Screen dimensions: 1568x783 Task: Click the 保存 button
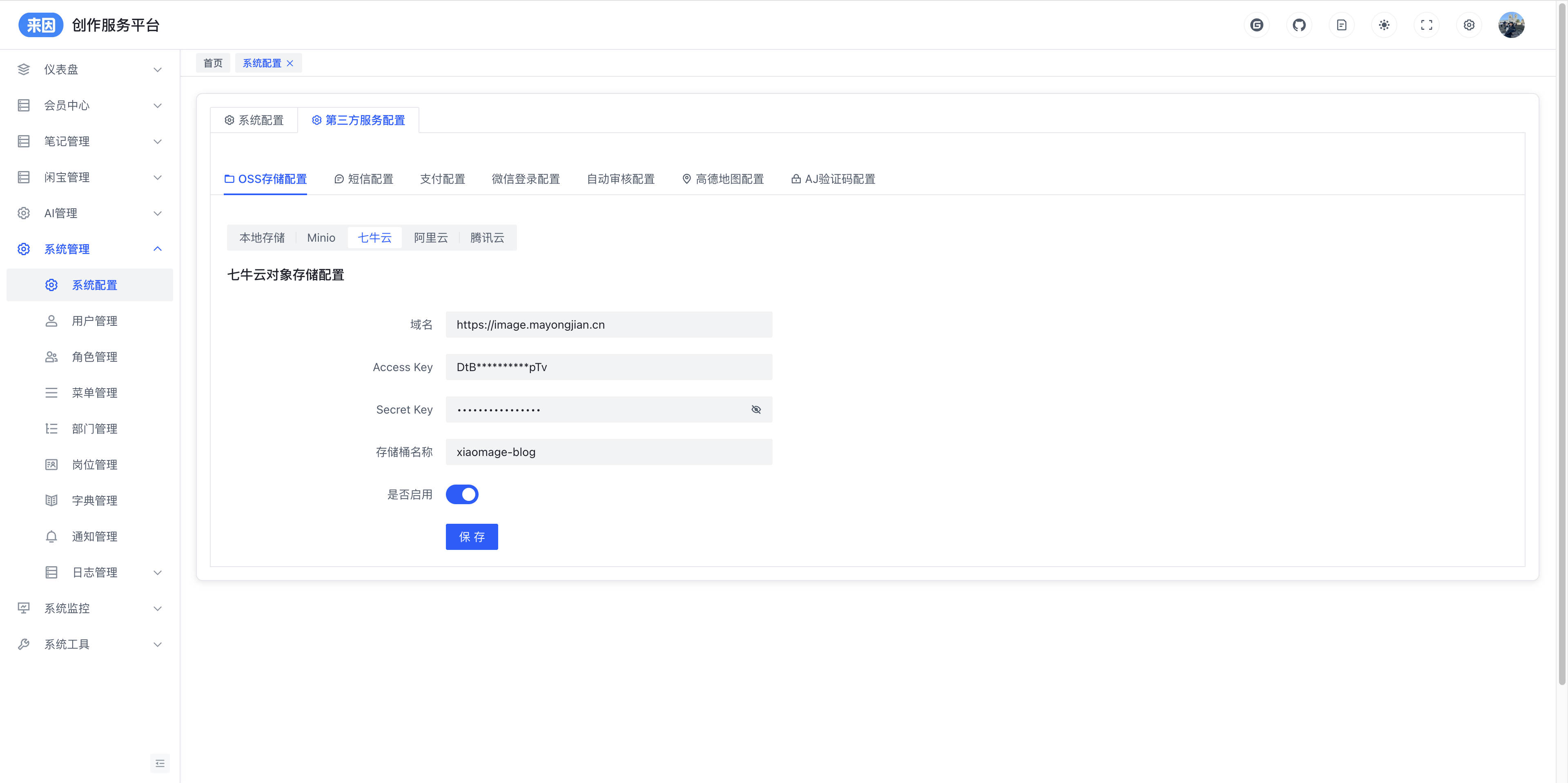[x=472, y=536]
